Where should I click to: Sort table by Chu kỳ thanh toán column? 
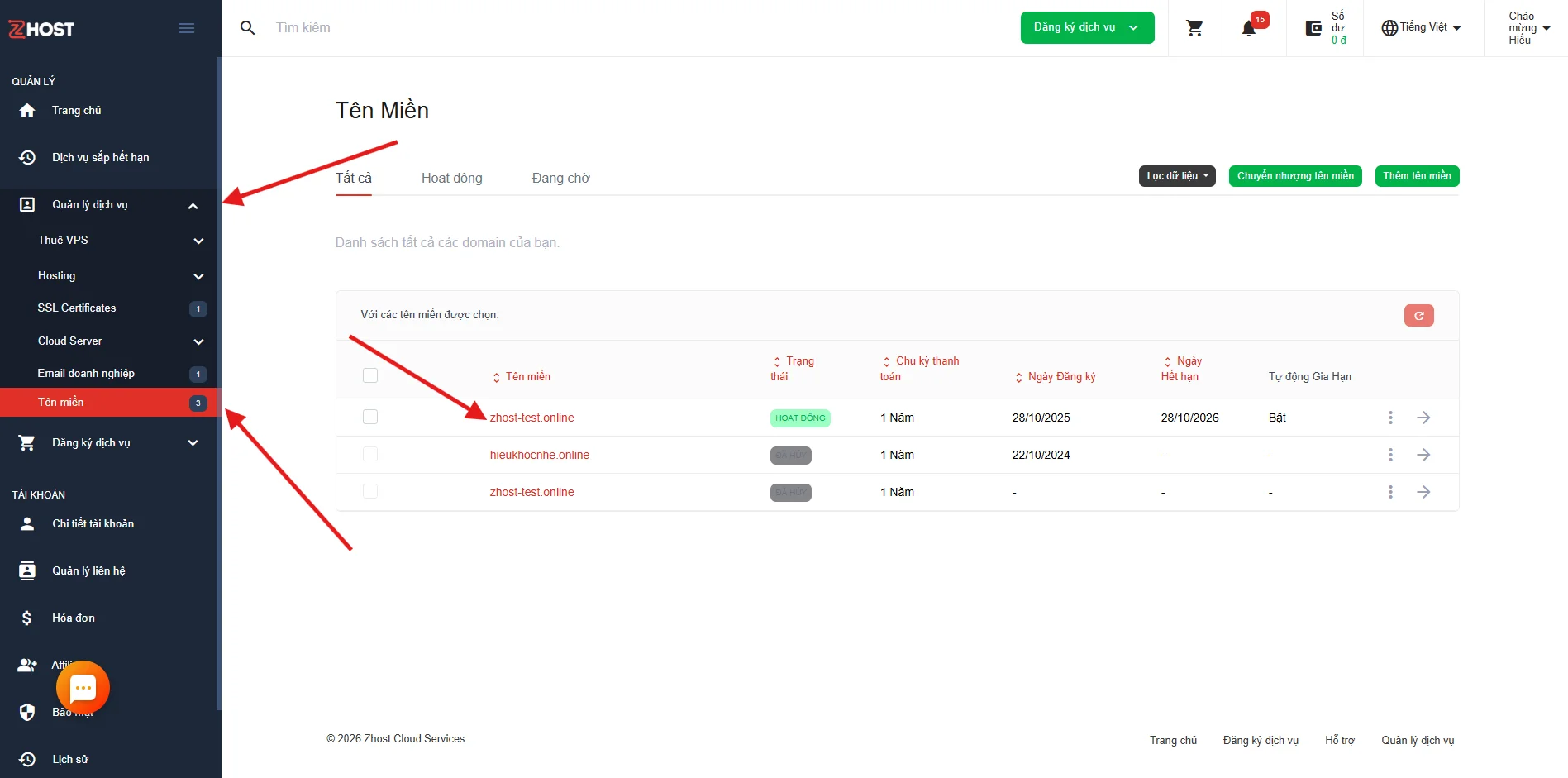(919, 369)
